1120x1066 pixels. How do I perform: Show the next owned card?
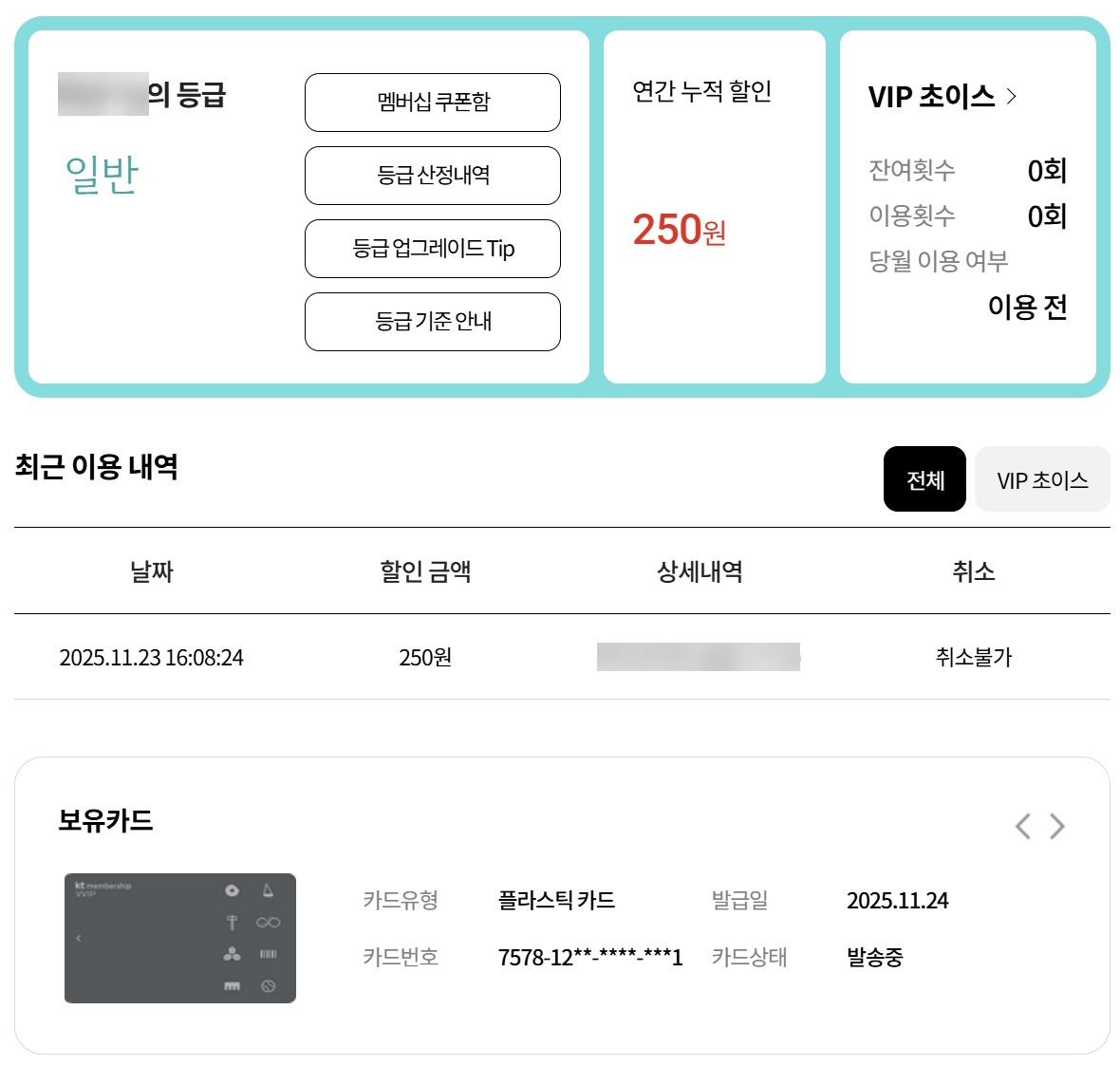tap(1057, 826)
